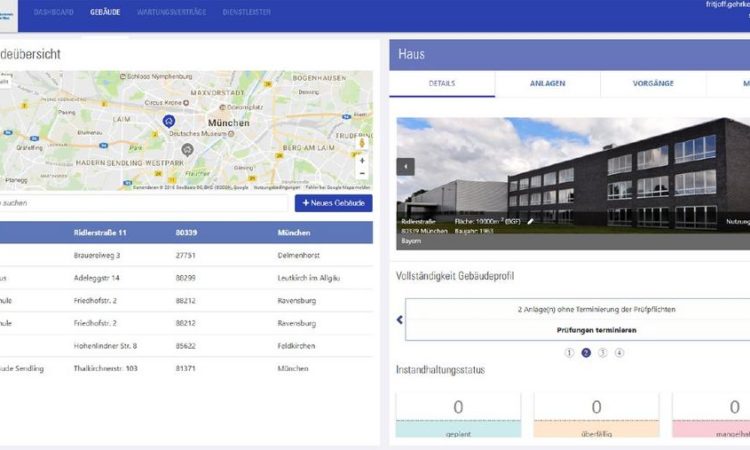
Task: Click the 2 Anlage(n) ohne Terminierung text
Action: pyautogui.click(x=596, y=309)
